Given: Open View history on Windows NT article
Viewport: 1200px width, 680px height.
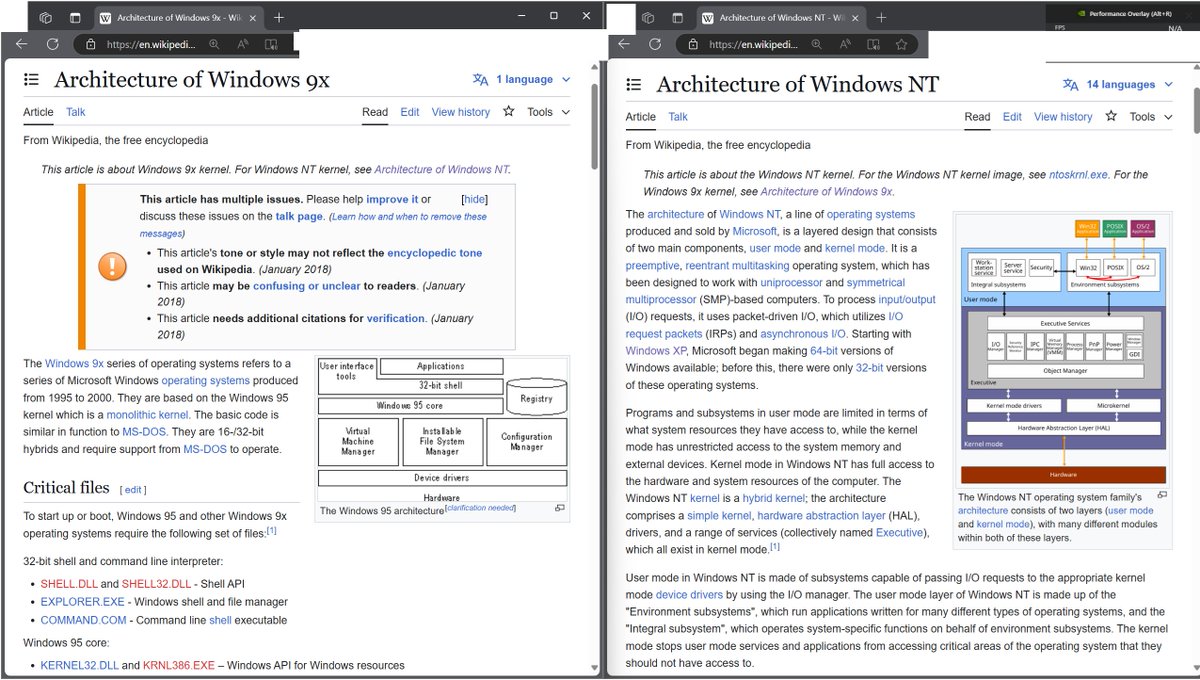Looking at the screenshot, I should (1063, 117).
